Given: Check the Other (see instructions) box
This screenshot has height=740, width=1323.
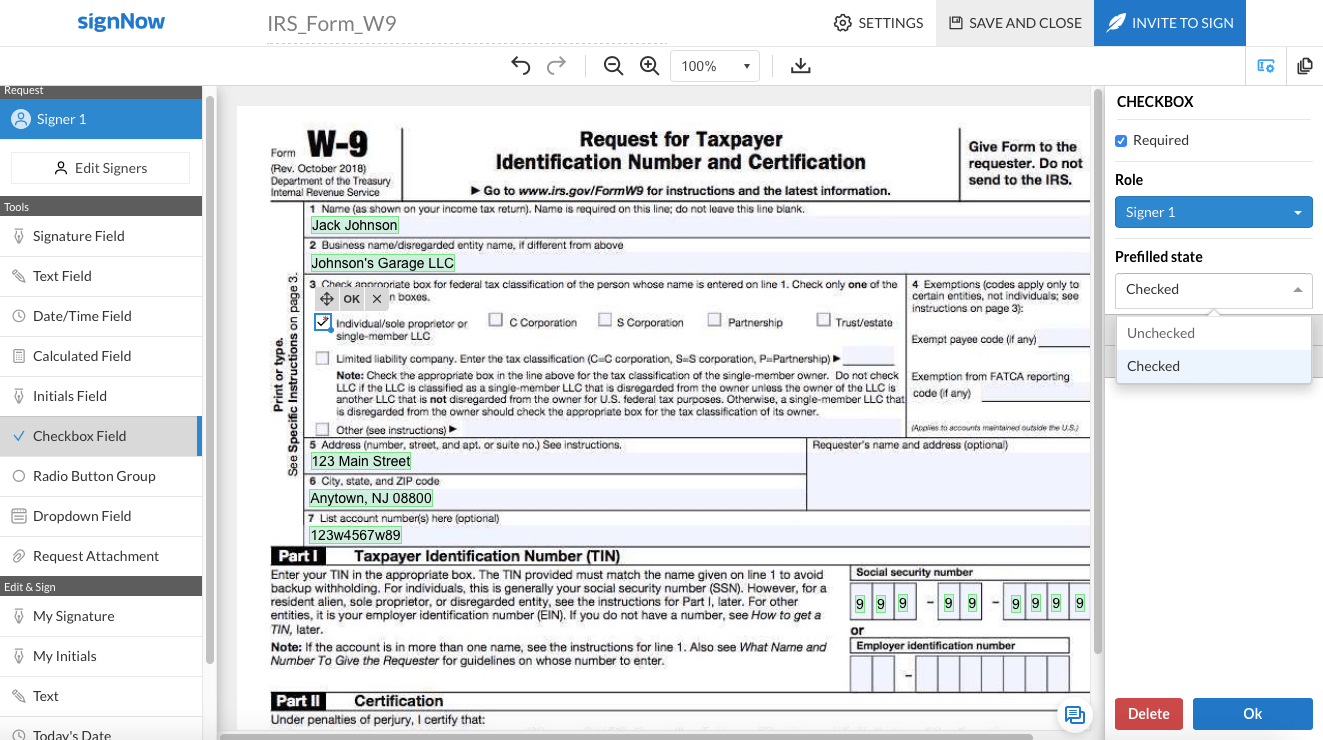Looking at the screenshot, I should pyautogui.click(x=322, y=429).
